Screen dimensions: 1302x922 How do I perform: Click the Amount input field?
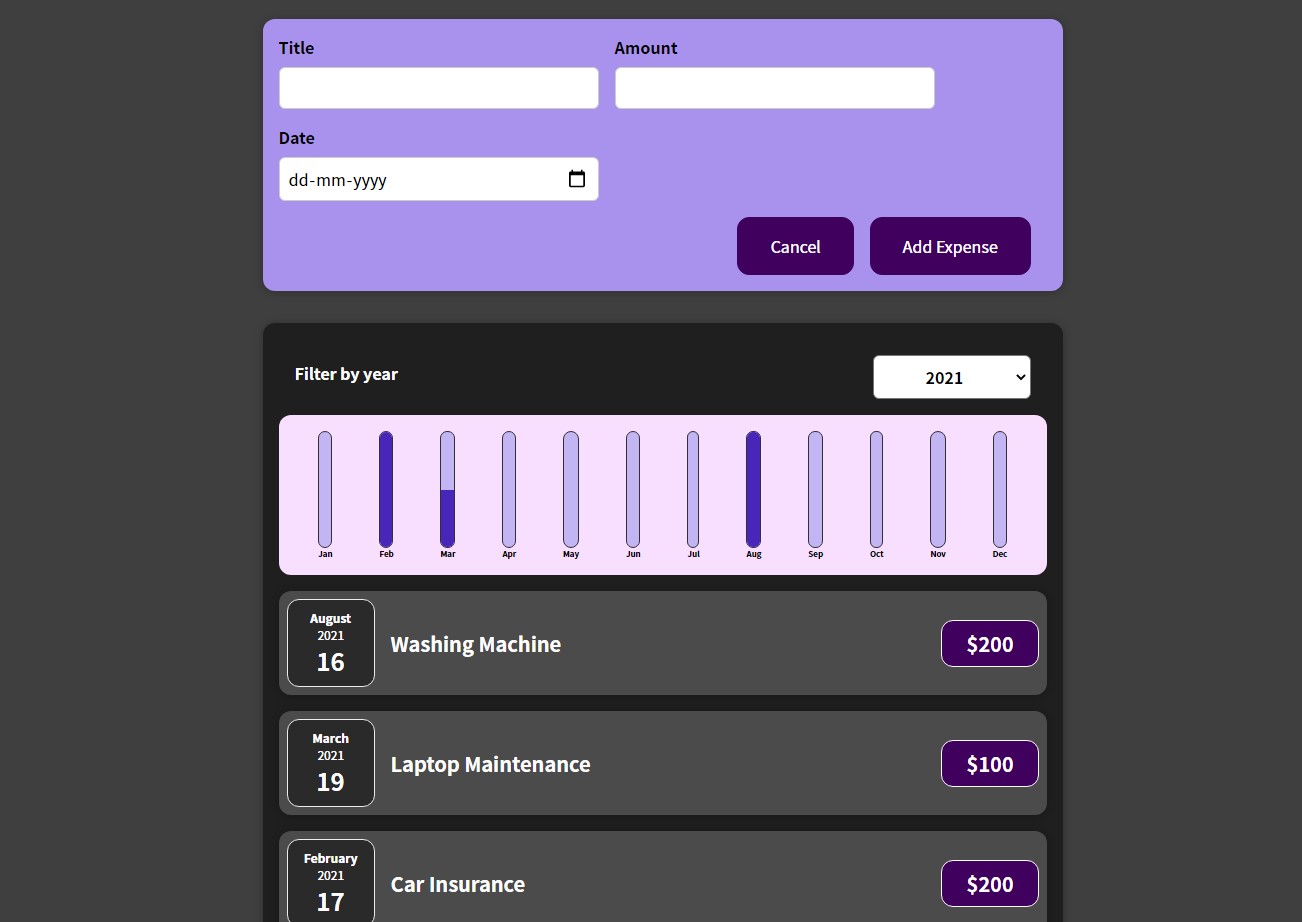pyautogui.click(x=775, y=88)
